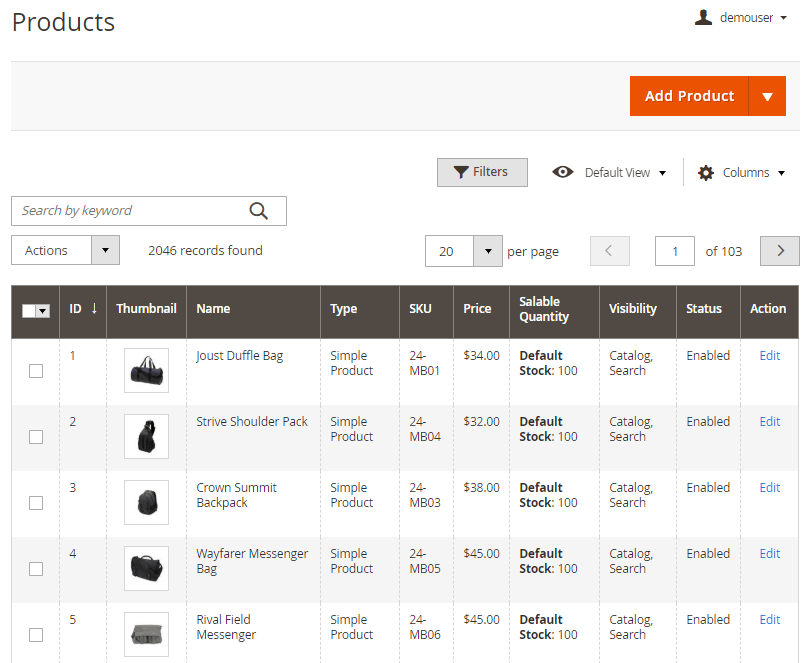Viewport: 808px width, 663px height.
Task: Click the Add Product button
Action: [x=689, y=96]
